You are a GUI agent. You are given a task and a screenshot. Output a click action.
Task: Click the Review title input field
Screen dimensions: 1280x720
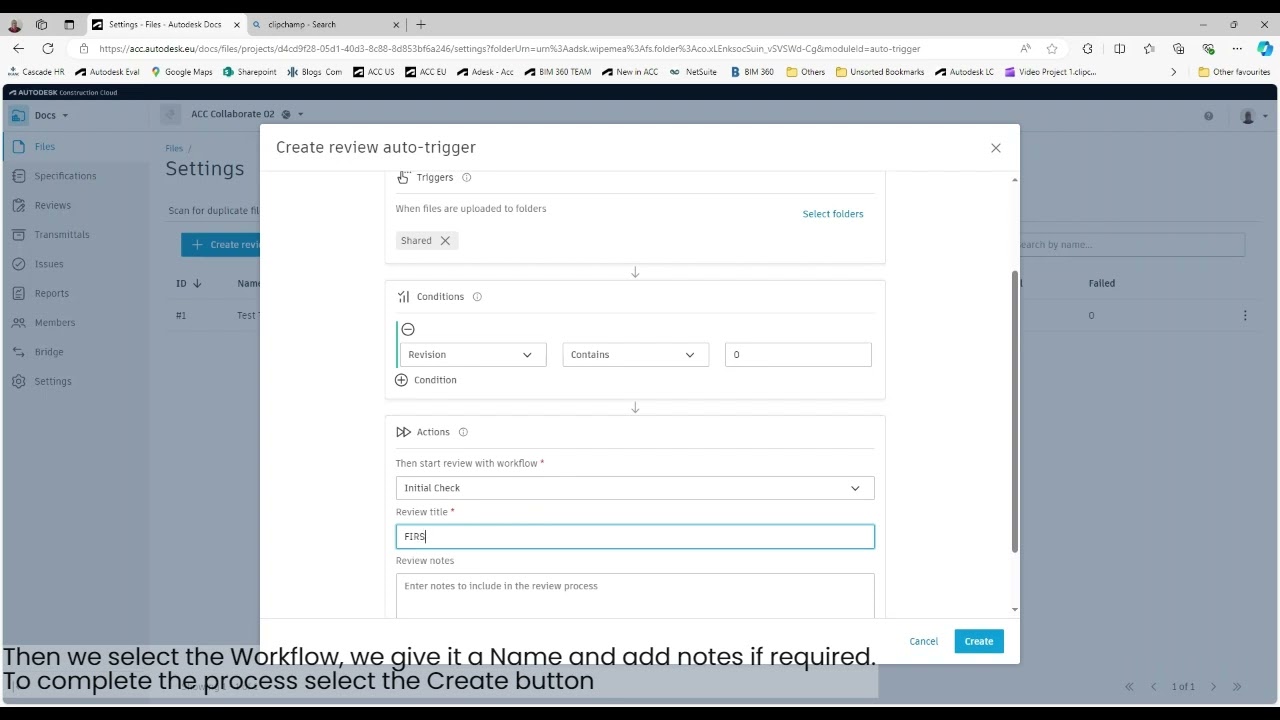click(635, 537)
